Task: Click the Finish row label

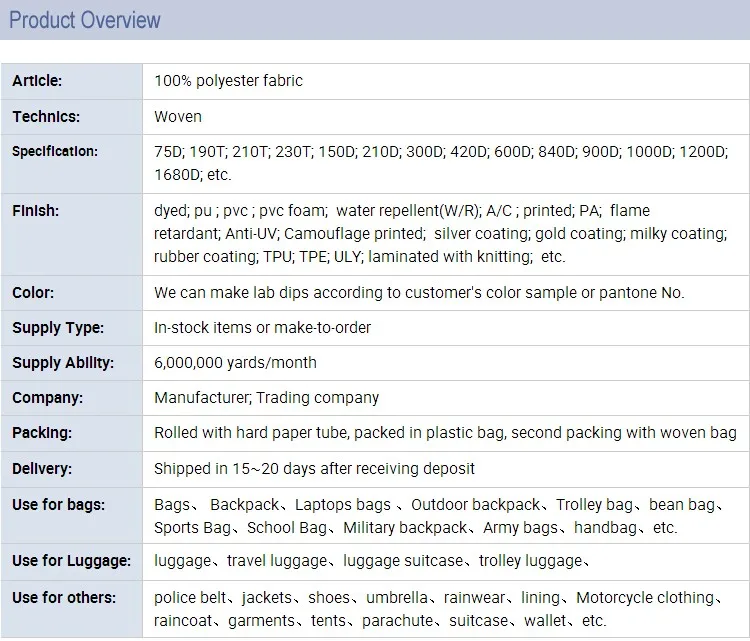Action: (x=36, y=211)
